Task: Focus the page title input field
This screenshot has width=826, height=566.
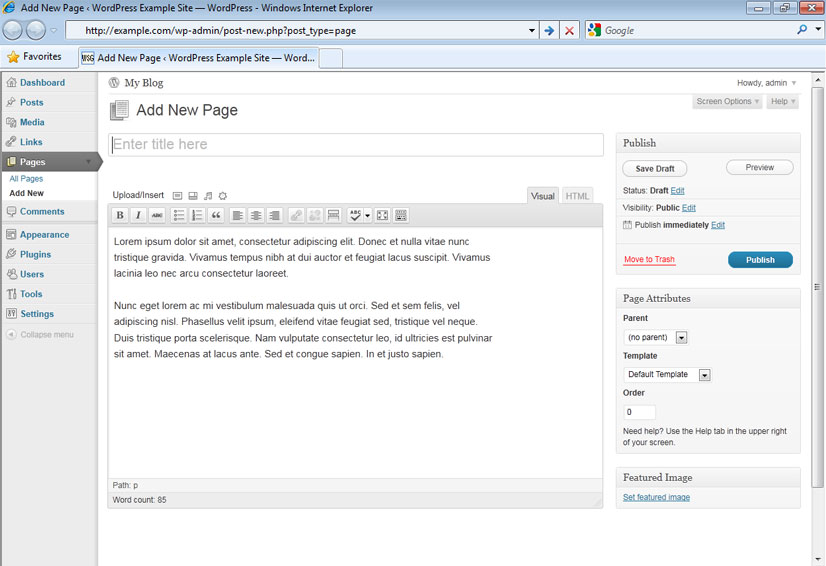Action: coord(355,145)
